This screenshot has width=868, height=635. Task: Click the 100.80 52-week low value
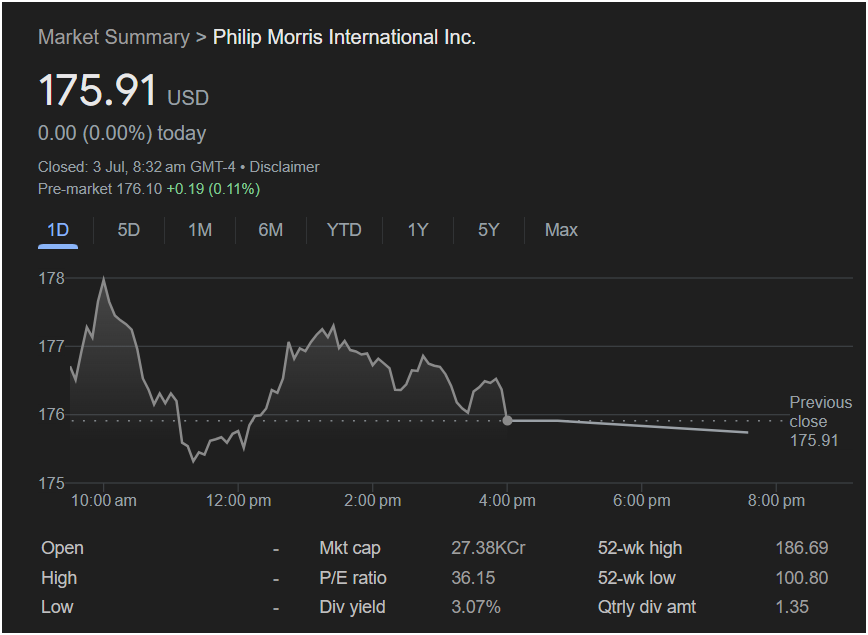click(x=802, y=578)
